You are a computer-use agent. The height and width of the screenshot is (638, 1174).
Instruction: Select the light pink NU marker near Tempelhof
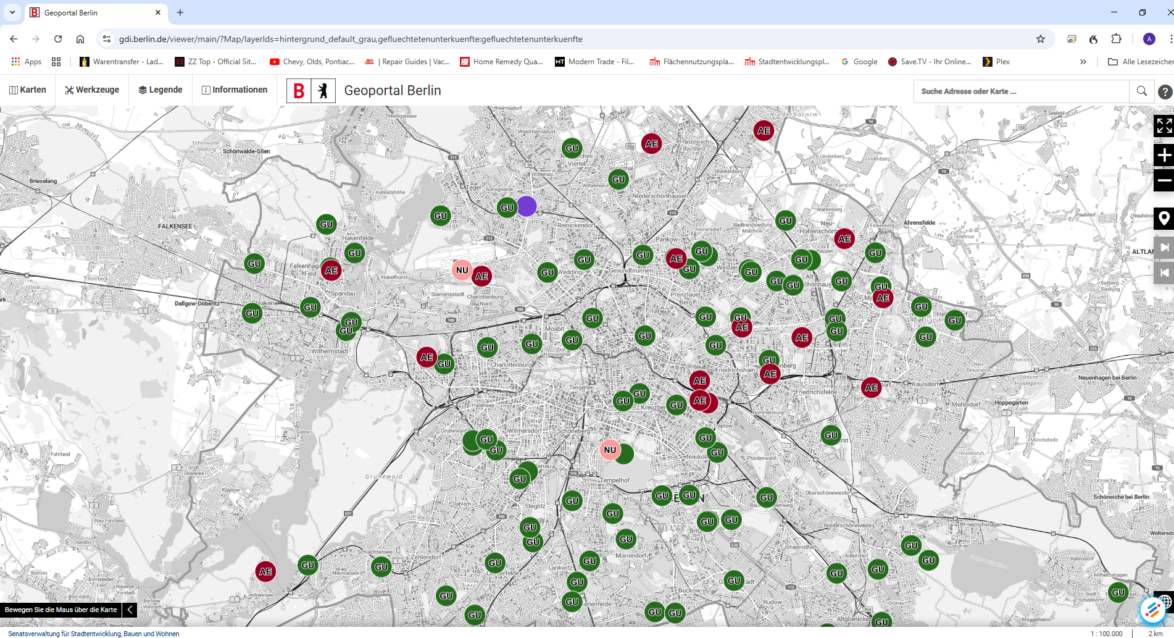click(x=609, y=450)
